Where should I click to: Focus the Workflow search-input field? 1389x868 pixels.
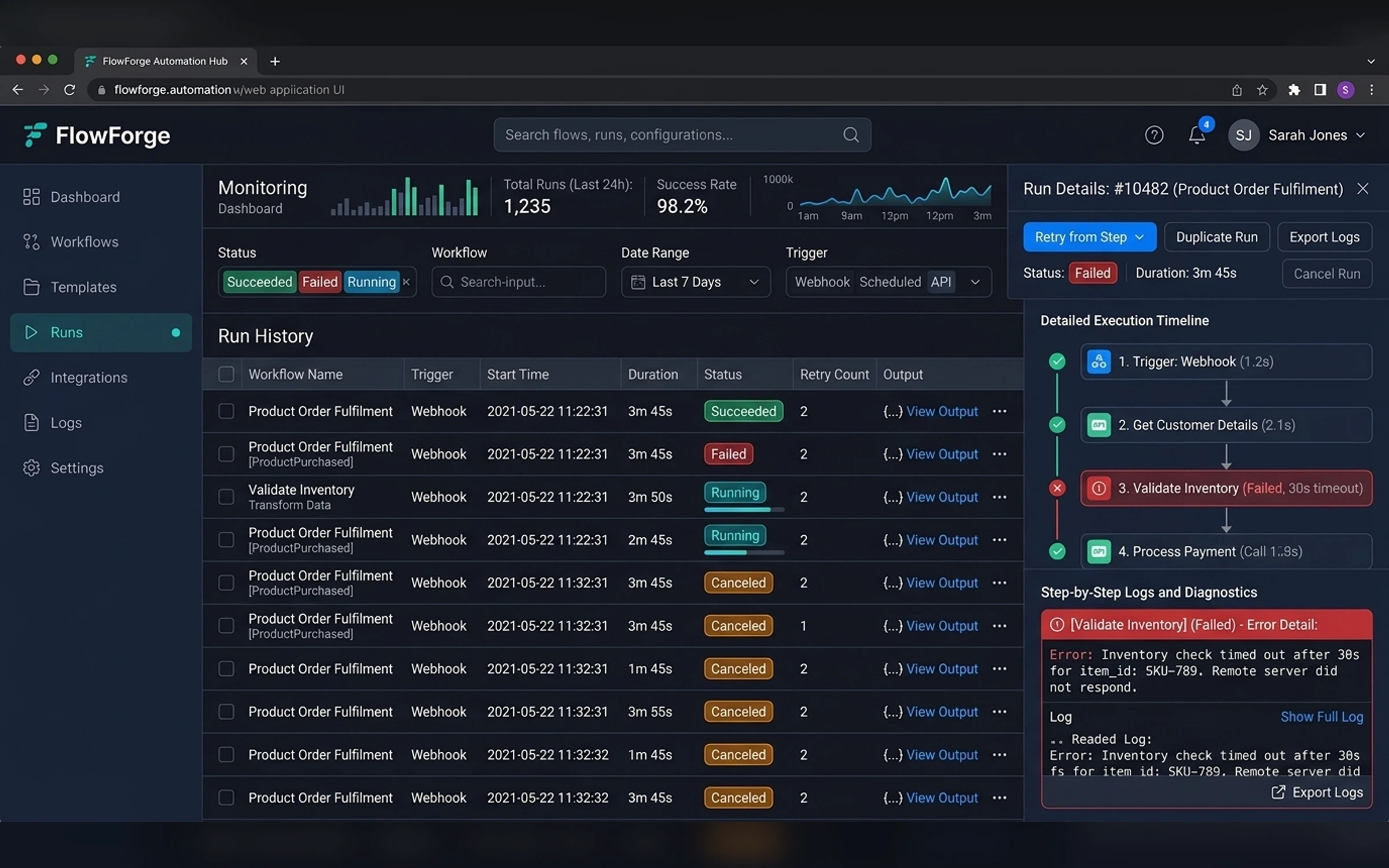pos(519,282)
